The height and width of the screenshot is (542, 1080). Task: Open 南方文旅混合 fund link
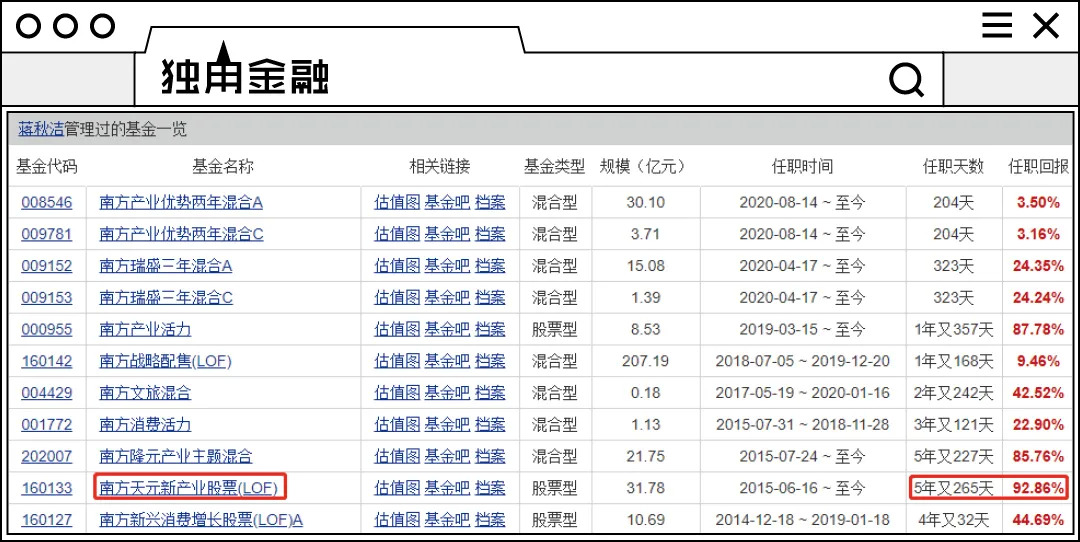(145, 393)
